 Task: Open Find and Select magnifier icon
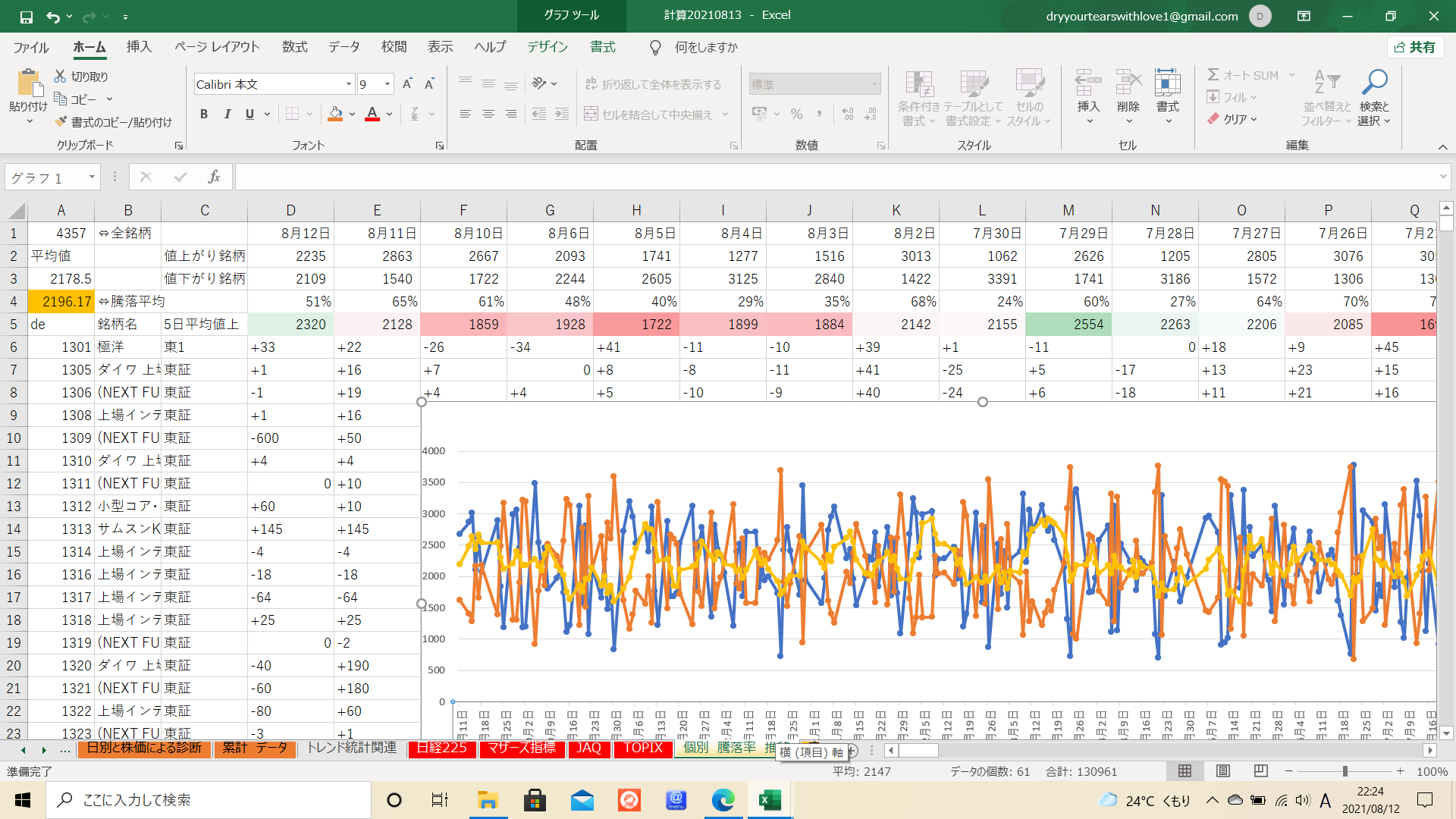[x=1373, y=82]
